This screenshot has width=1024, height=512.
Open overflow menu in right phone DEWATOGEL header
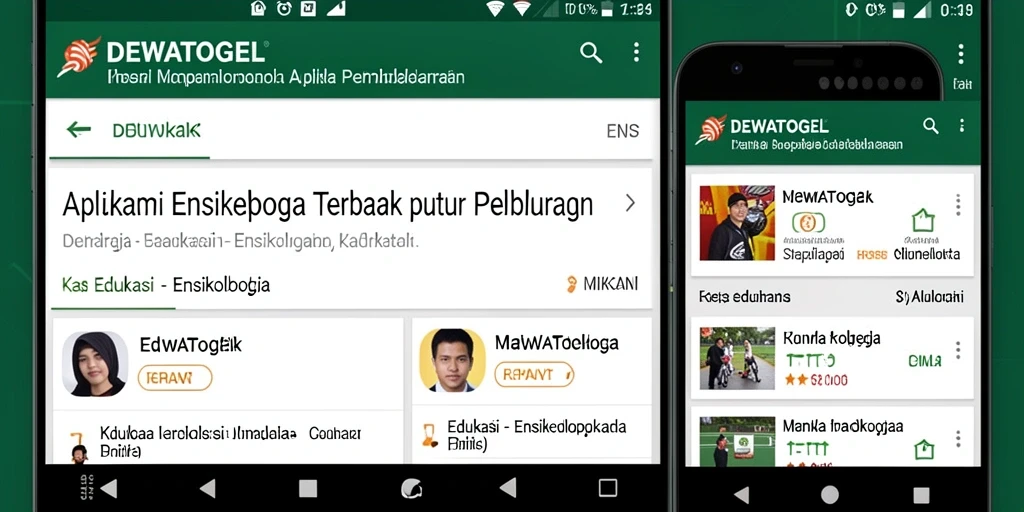pyautogui.click(x=961, y=125)
